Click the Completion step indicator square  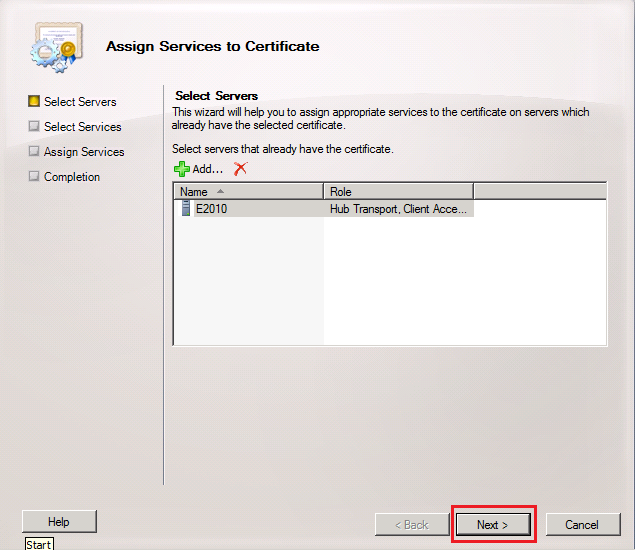(34, 176)
